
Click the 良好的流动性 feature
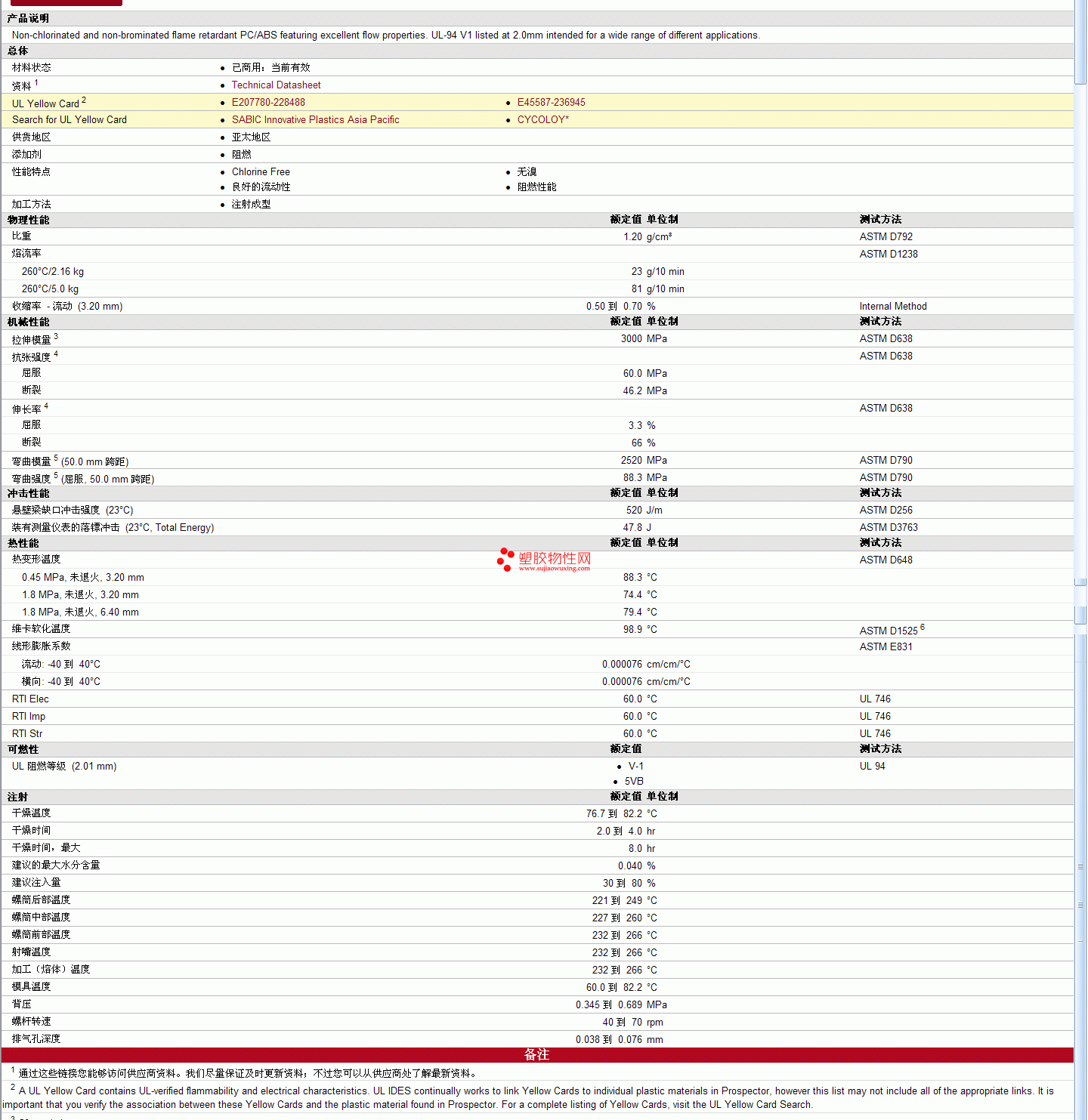(x=261, y=187)
